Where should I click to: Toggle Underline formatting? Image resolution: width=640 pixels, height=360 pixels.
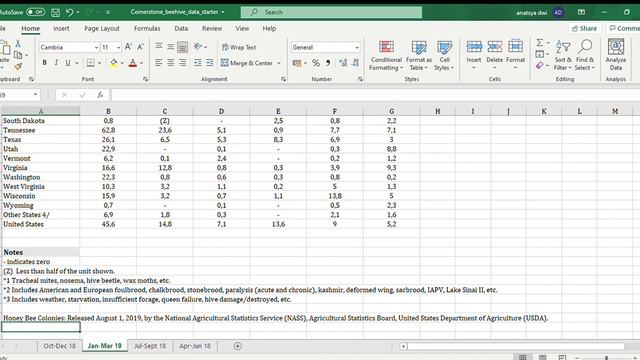[68, 63]
